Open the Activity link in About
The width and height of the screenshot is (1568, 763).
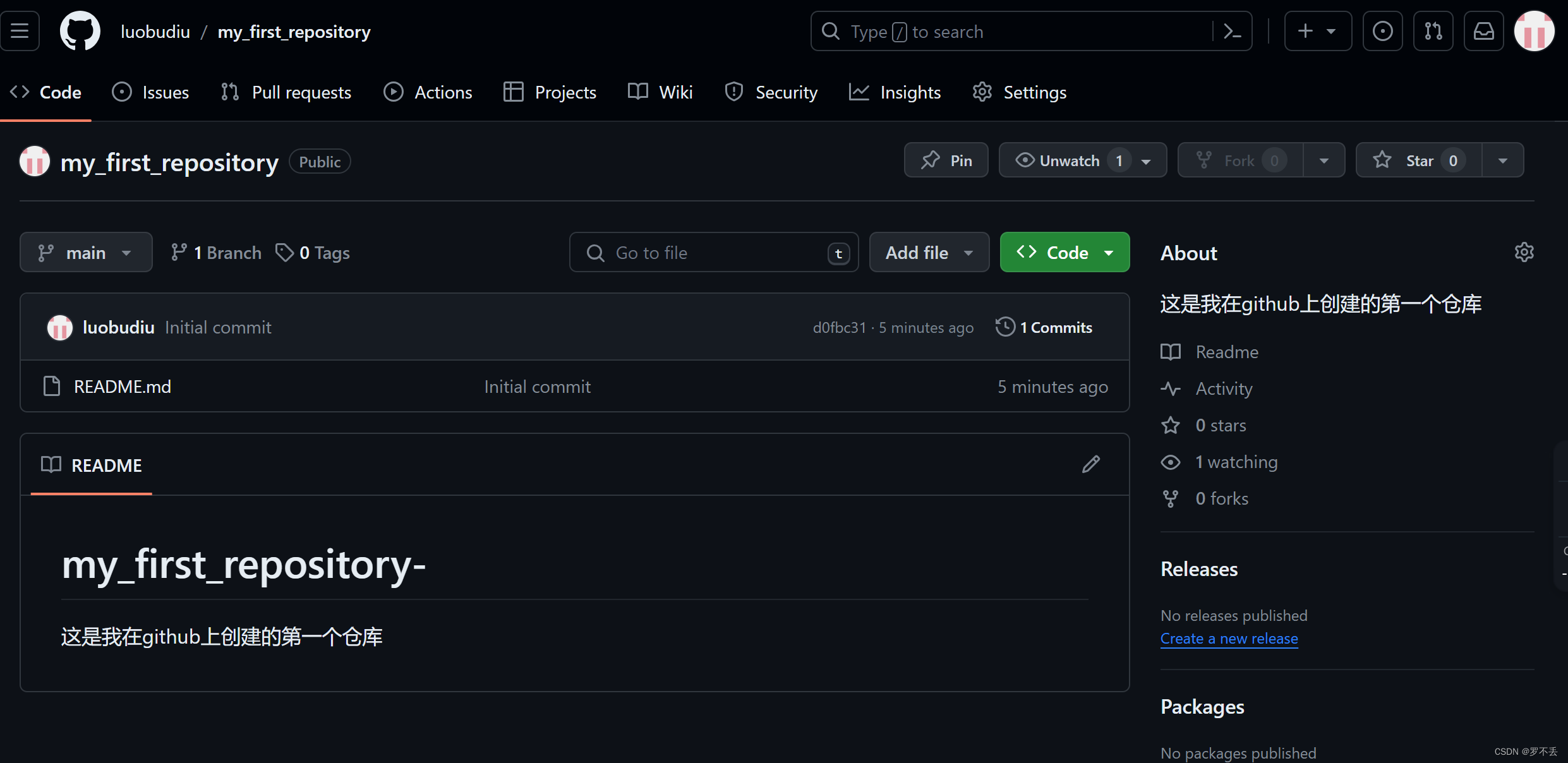(x=1207, y=388)
